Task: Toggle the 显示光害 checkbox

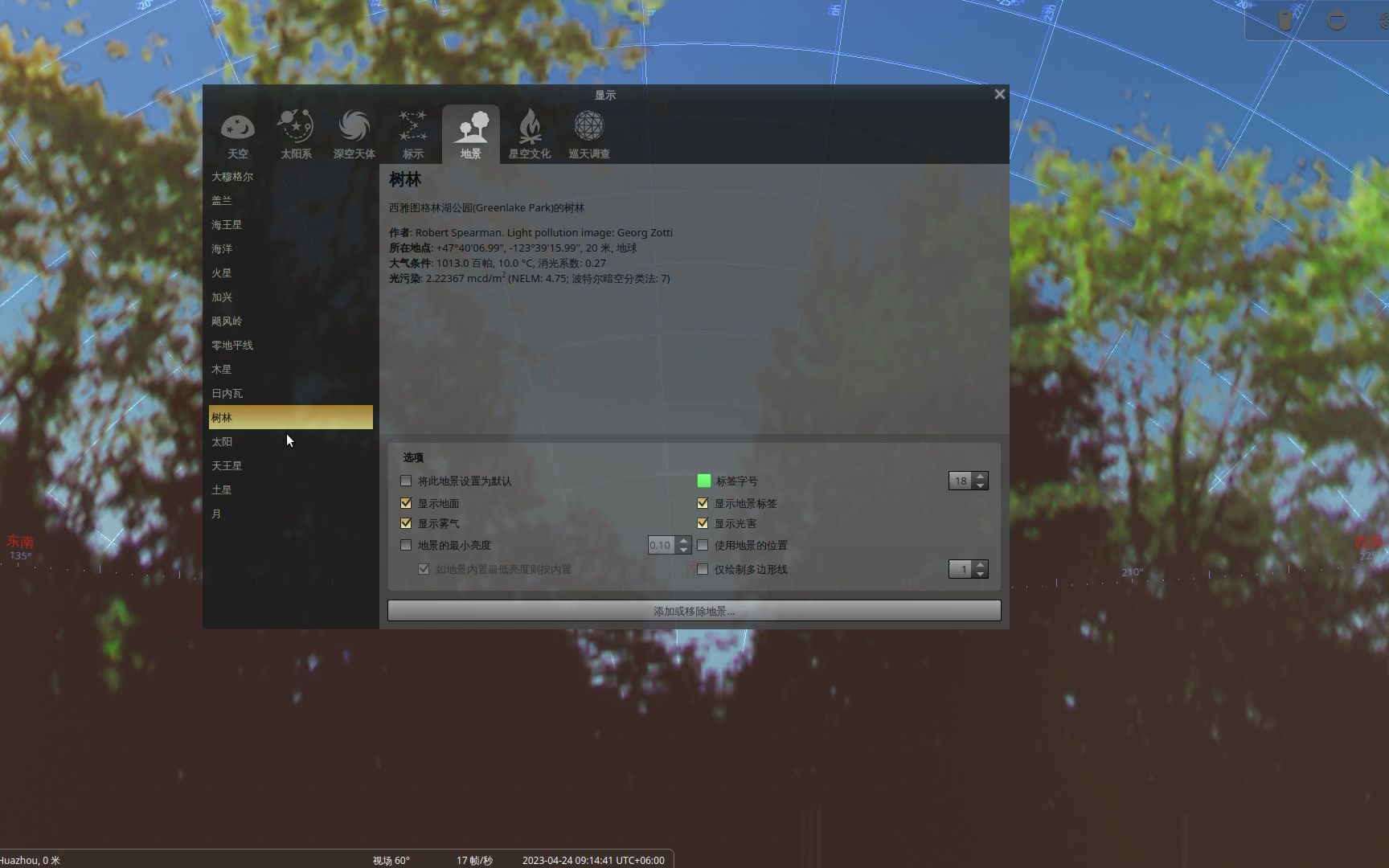Action: [x=703, y=523]
